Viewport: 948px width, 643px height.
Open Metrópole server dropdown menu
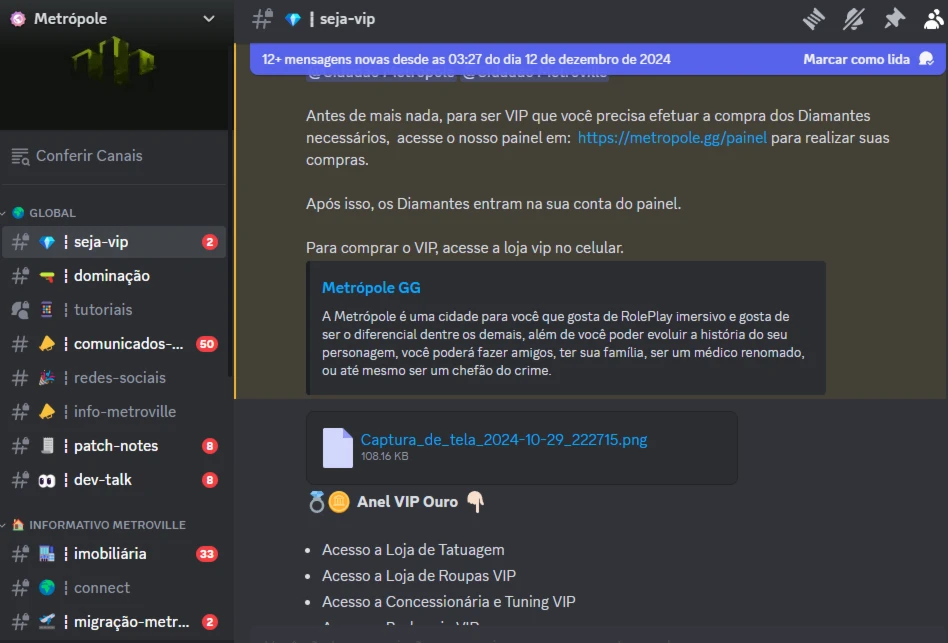209,19
